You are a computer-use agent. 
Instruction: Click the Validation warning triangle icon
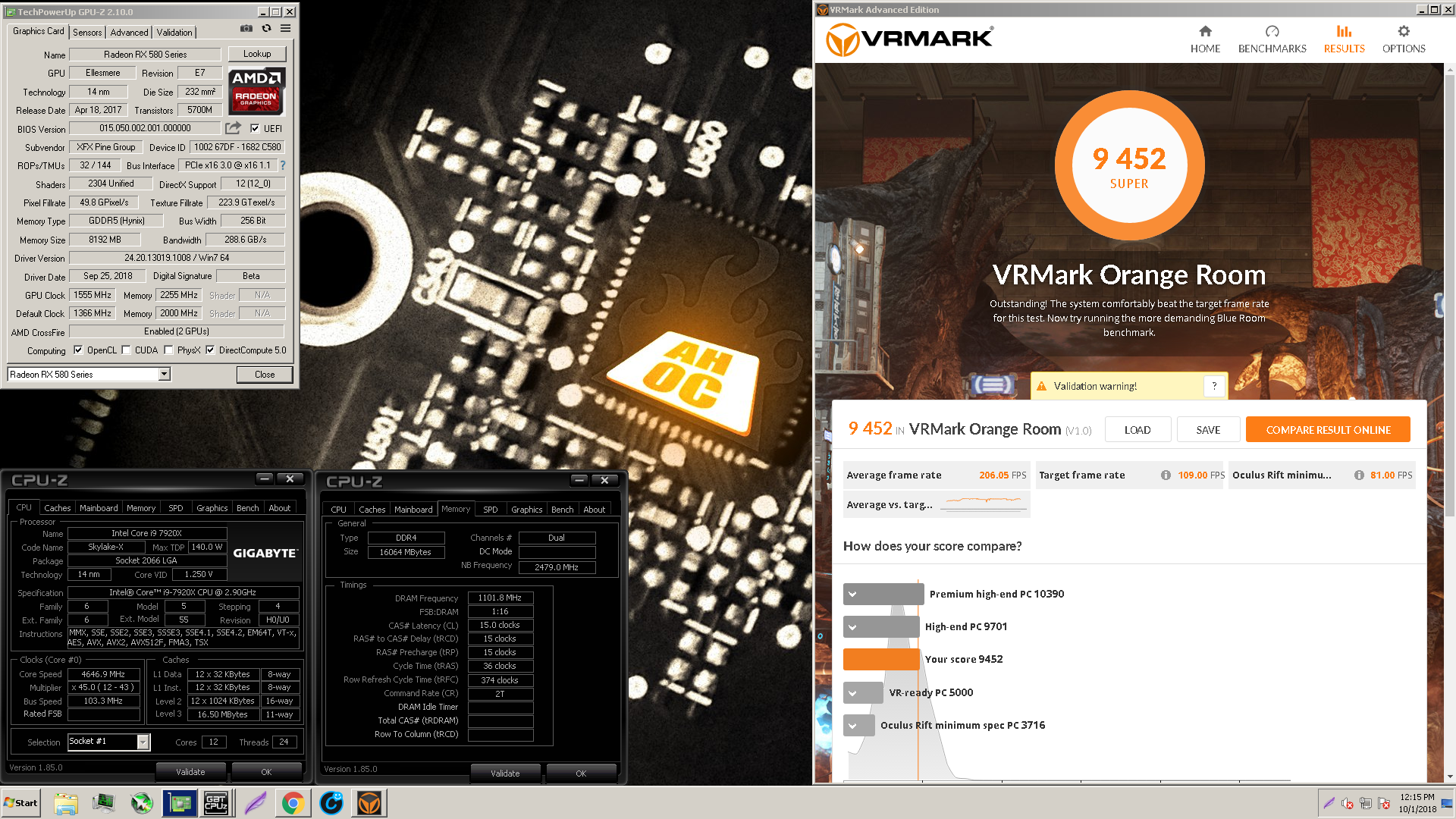(x=1041, y=387)
